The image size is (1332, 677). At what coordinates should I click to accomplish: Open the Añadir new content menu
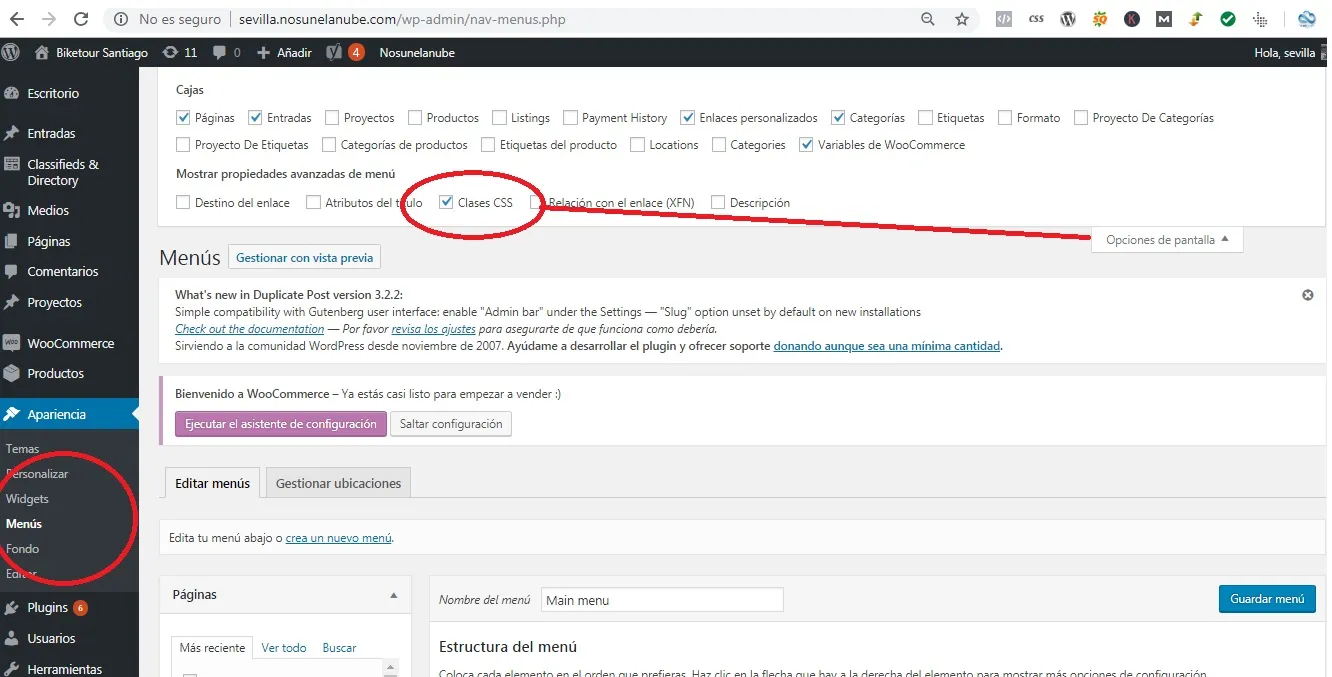pyautogui.click(x=284, y=52)
